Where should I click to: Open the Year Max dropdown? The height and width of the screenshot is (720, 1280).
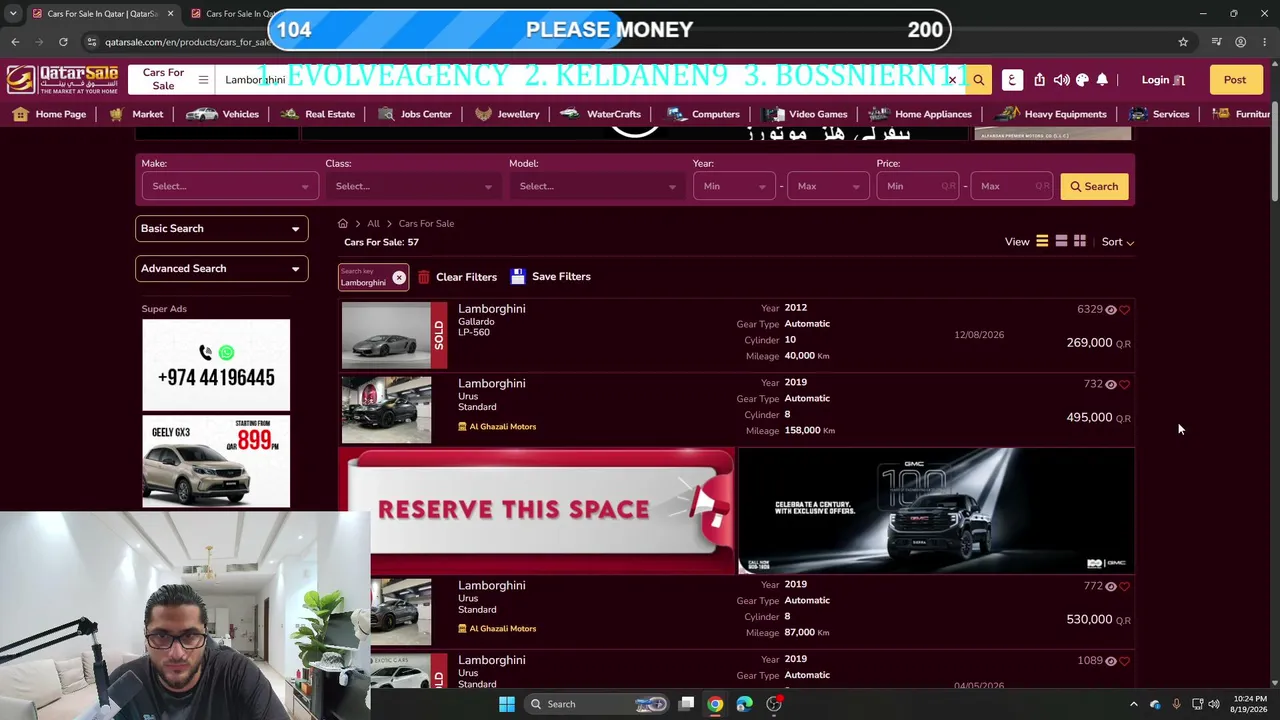(828, 186)
